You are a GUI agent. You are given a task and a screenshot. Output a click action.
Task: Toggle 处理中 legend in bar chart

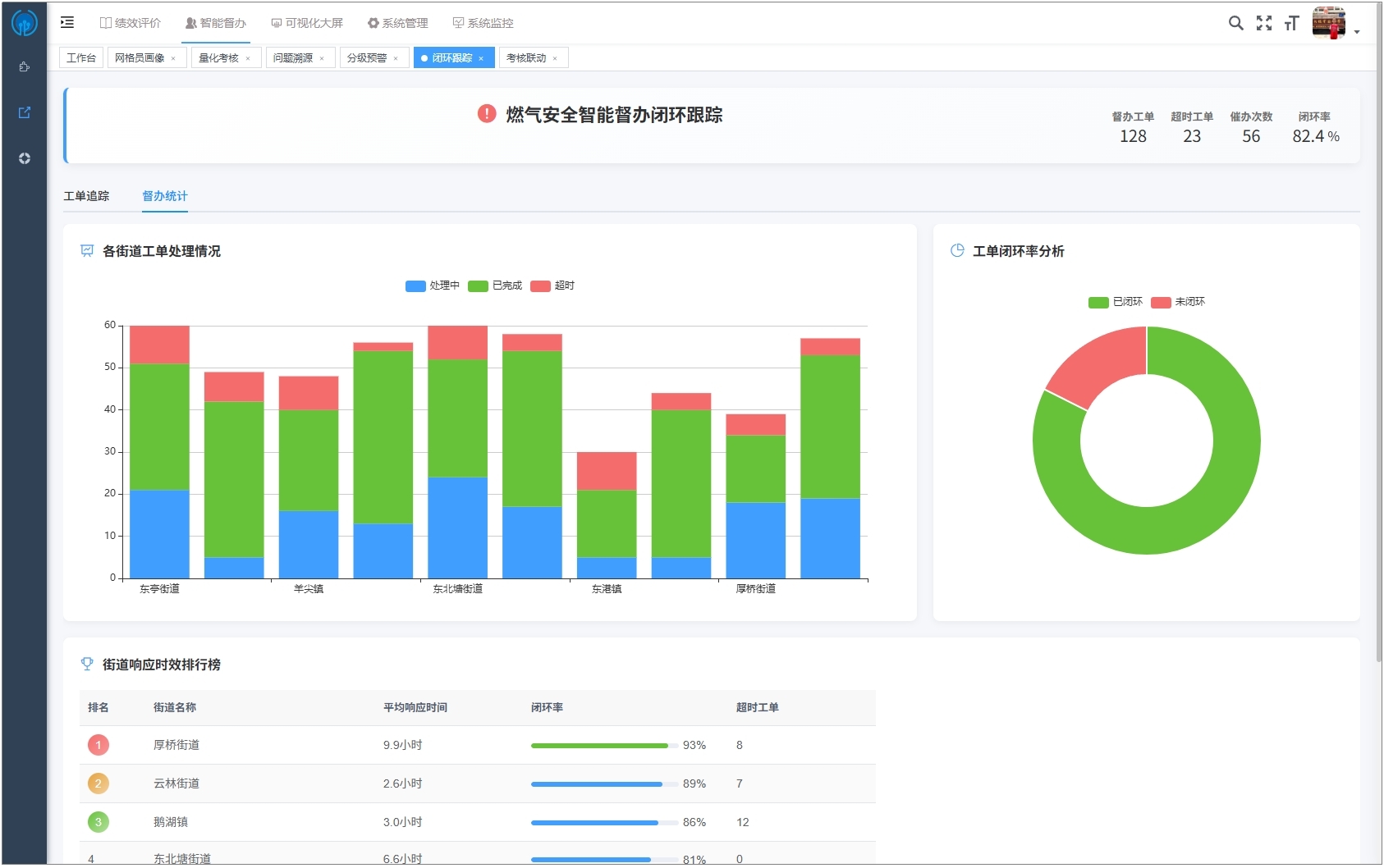click(433, 286)
